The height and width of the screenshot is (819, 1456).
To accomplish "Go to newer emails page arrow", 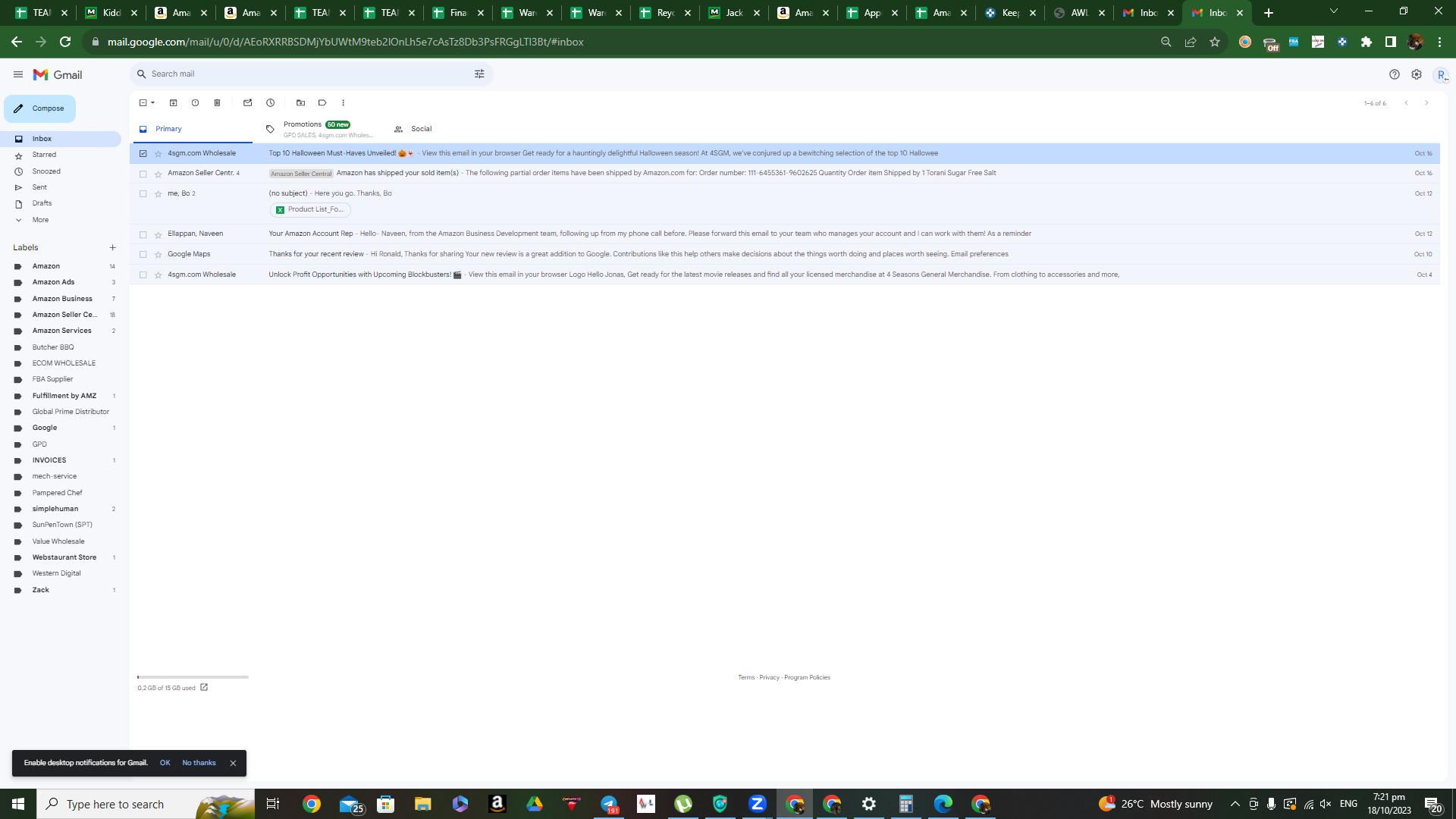I will (x=1406, y=103).
